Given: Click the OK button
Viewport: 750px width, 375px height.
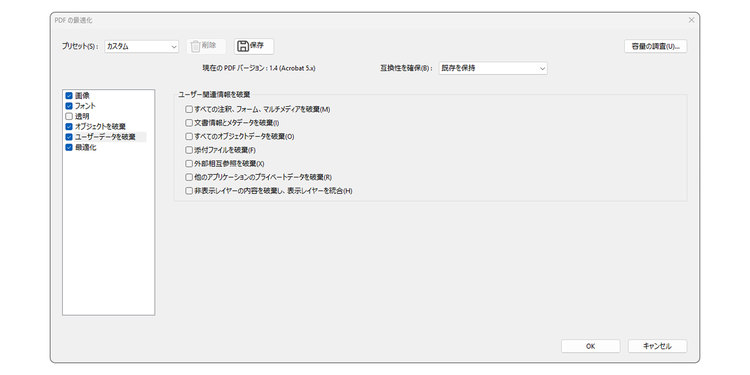Looking at the screenshot, I should point(590,346).
